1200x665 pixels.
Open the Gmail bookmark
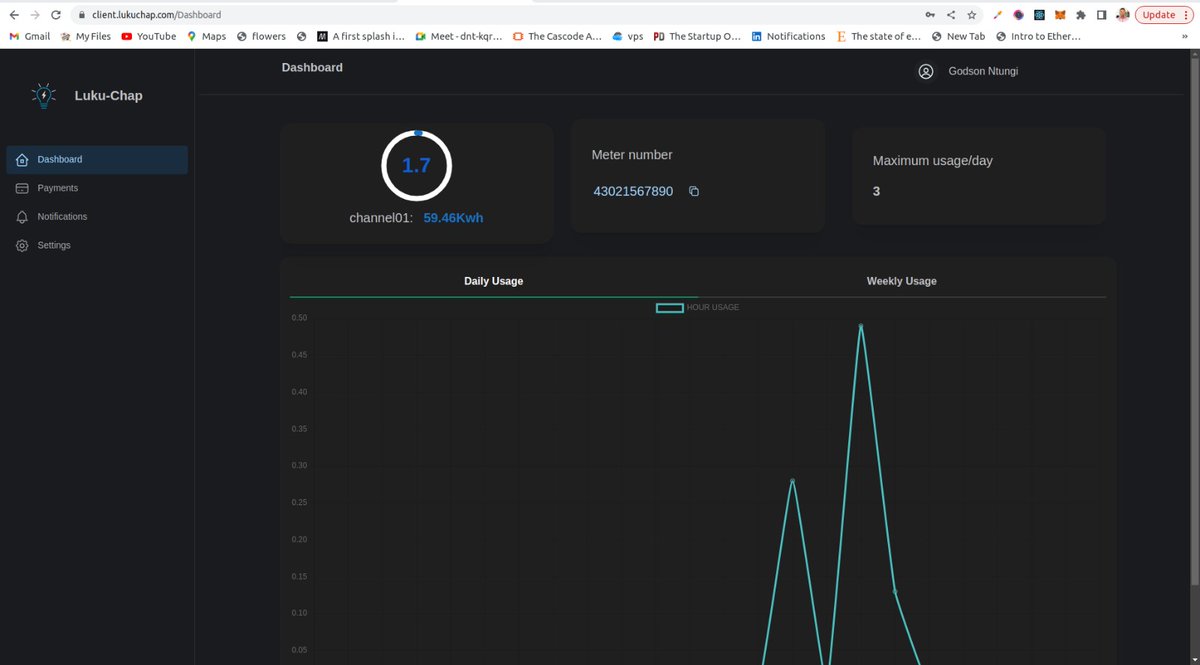pyautogui.click(x=29, y=36)
